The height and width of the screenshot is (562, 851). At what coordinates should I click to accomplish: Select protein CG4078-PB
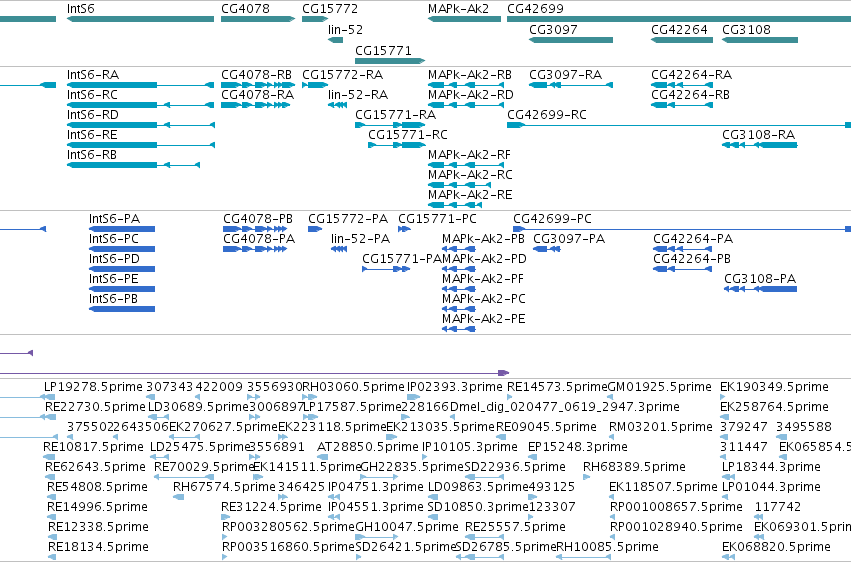click(258, 219)
